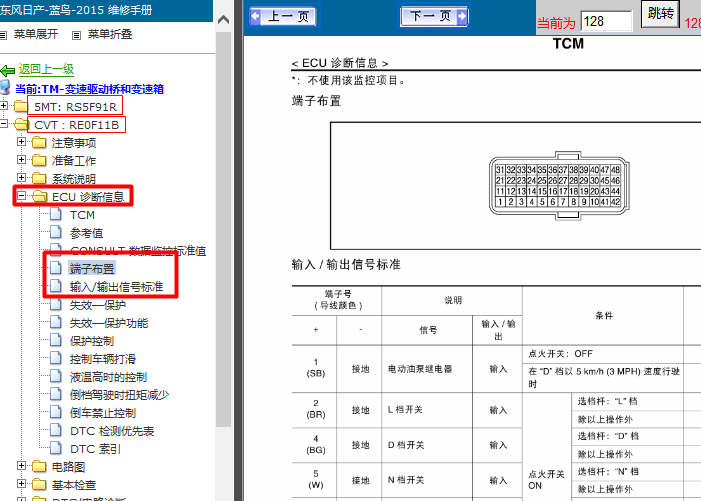Click the N 档开关 table cell
The width and height of the screenshot is (701, 501).
coord(427,480)
